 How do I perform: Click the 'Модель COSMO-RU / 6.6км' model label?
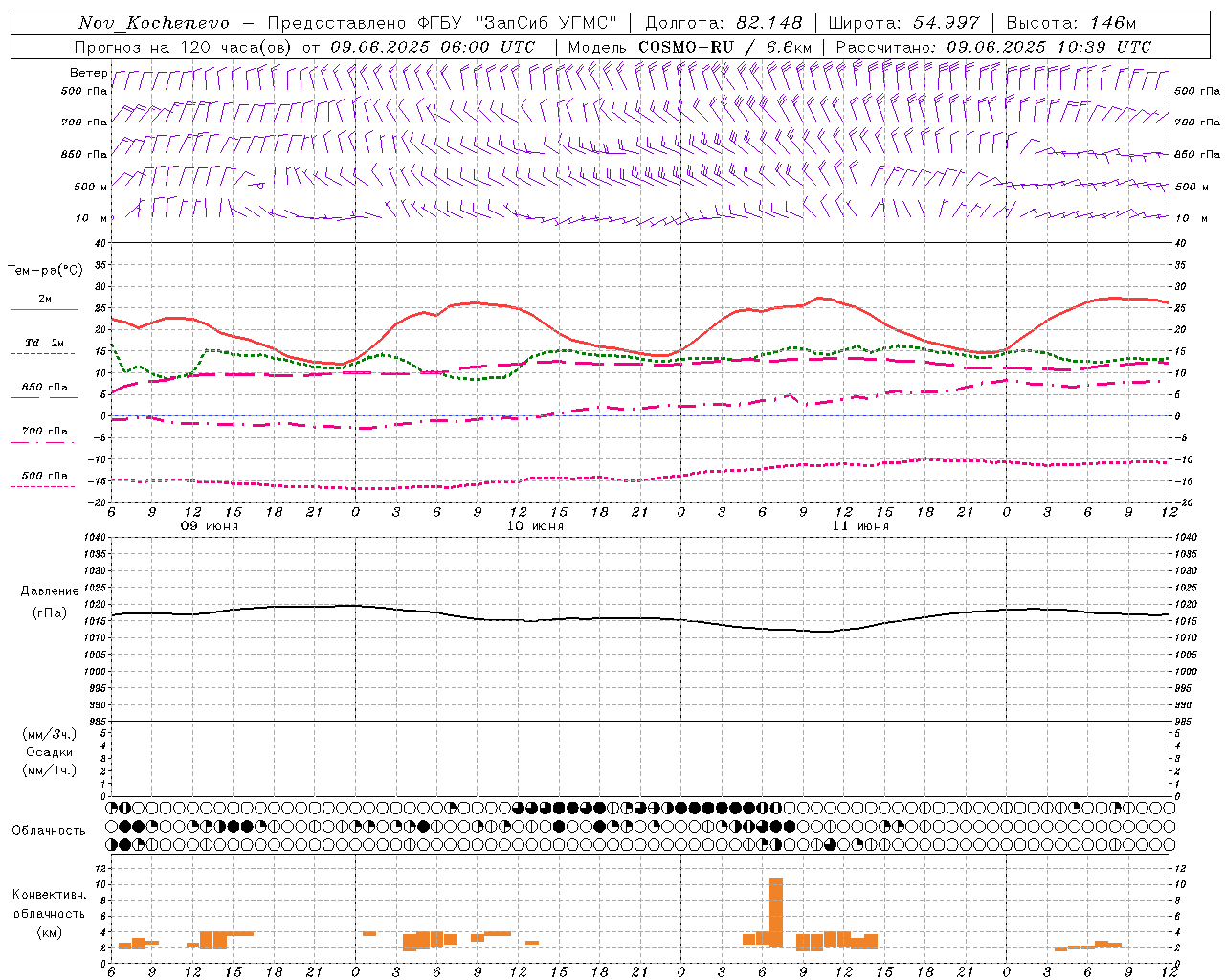coord(690,47)
